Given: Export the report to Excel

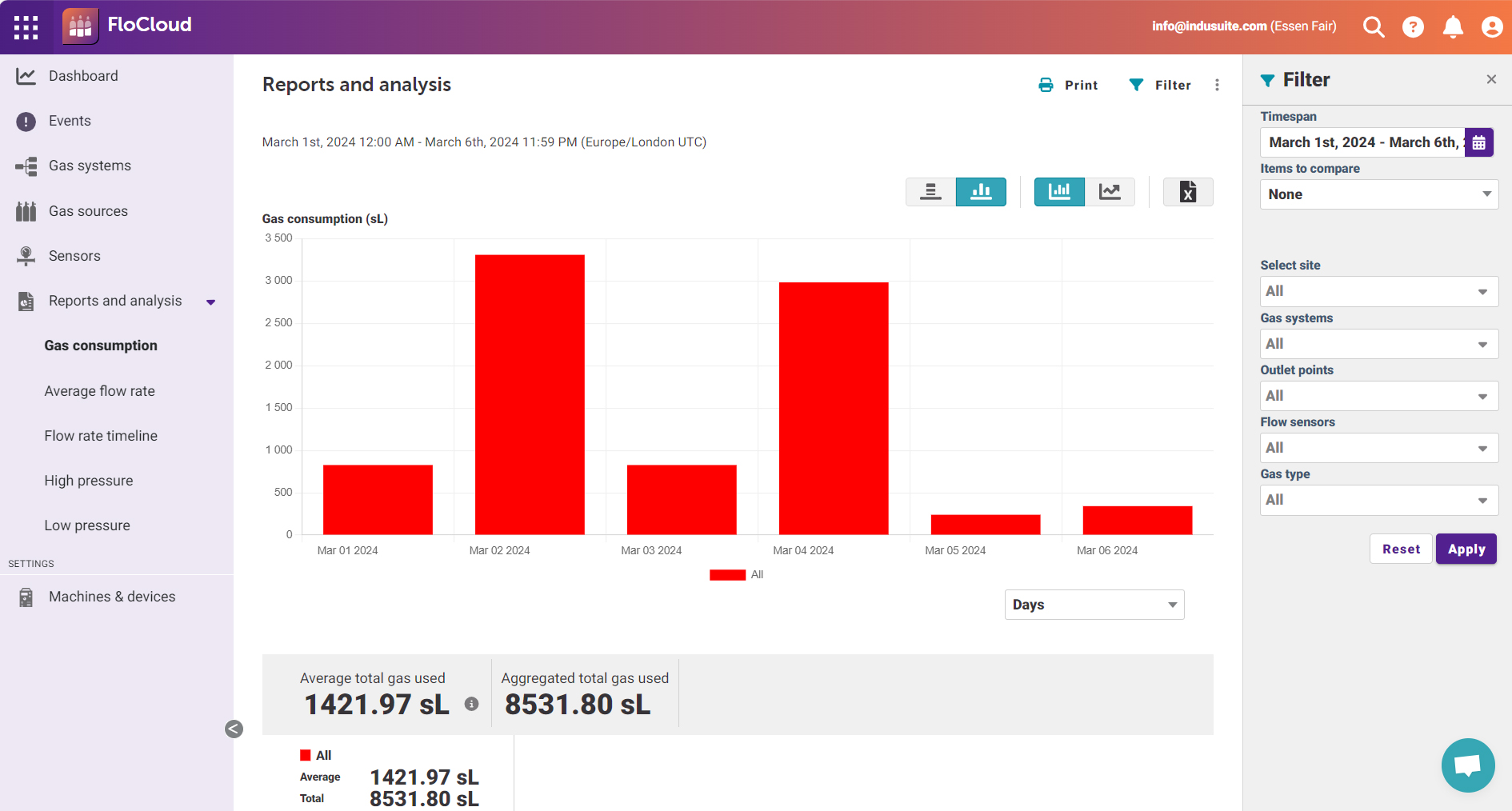Looking at the screenshot, I should coord(1187,192).
